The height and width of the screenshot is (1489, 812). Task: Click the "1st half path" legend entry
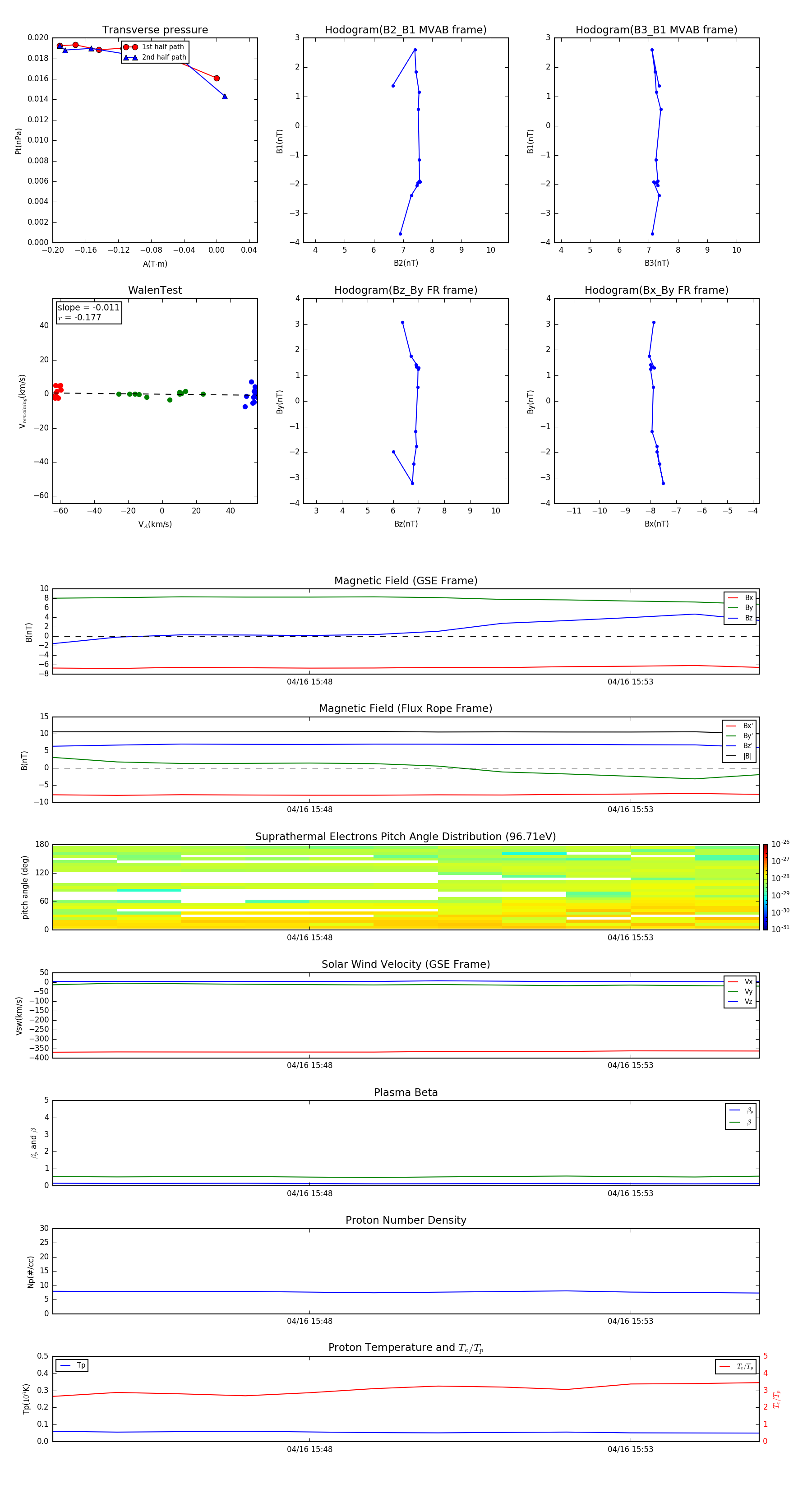tap(154, 47)
